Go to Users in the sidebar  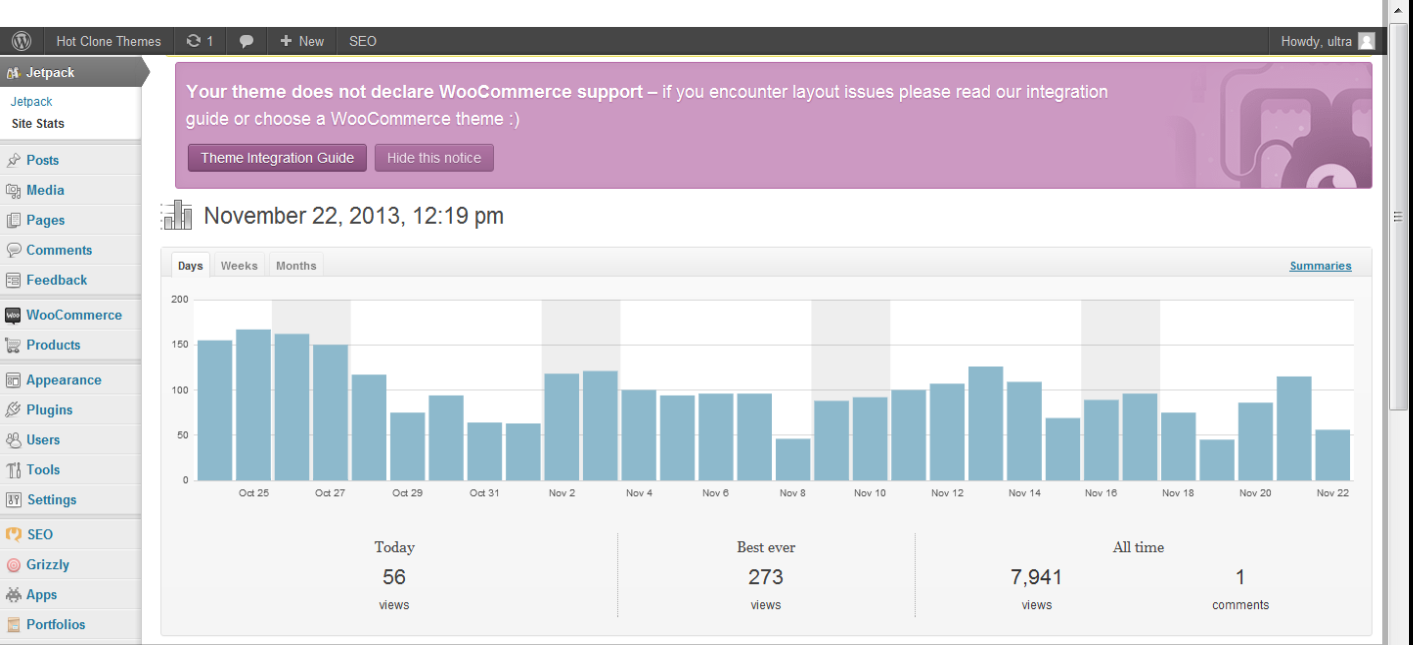pos(43,440)
